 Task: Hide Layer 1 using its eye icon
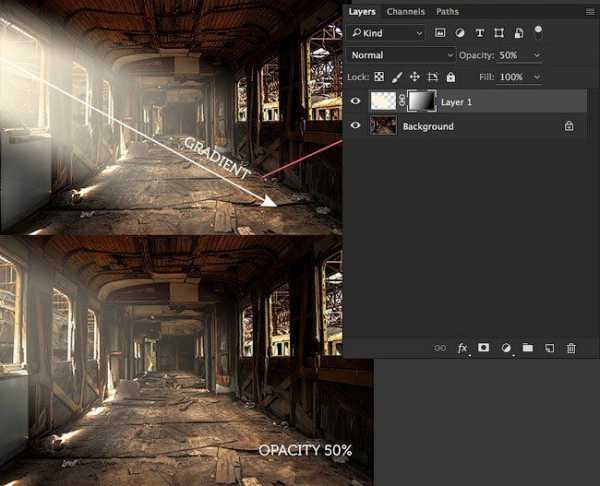355,100
